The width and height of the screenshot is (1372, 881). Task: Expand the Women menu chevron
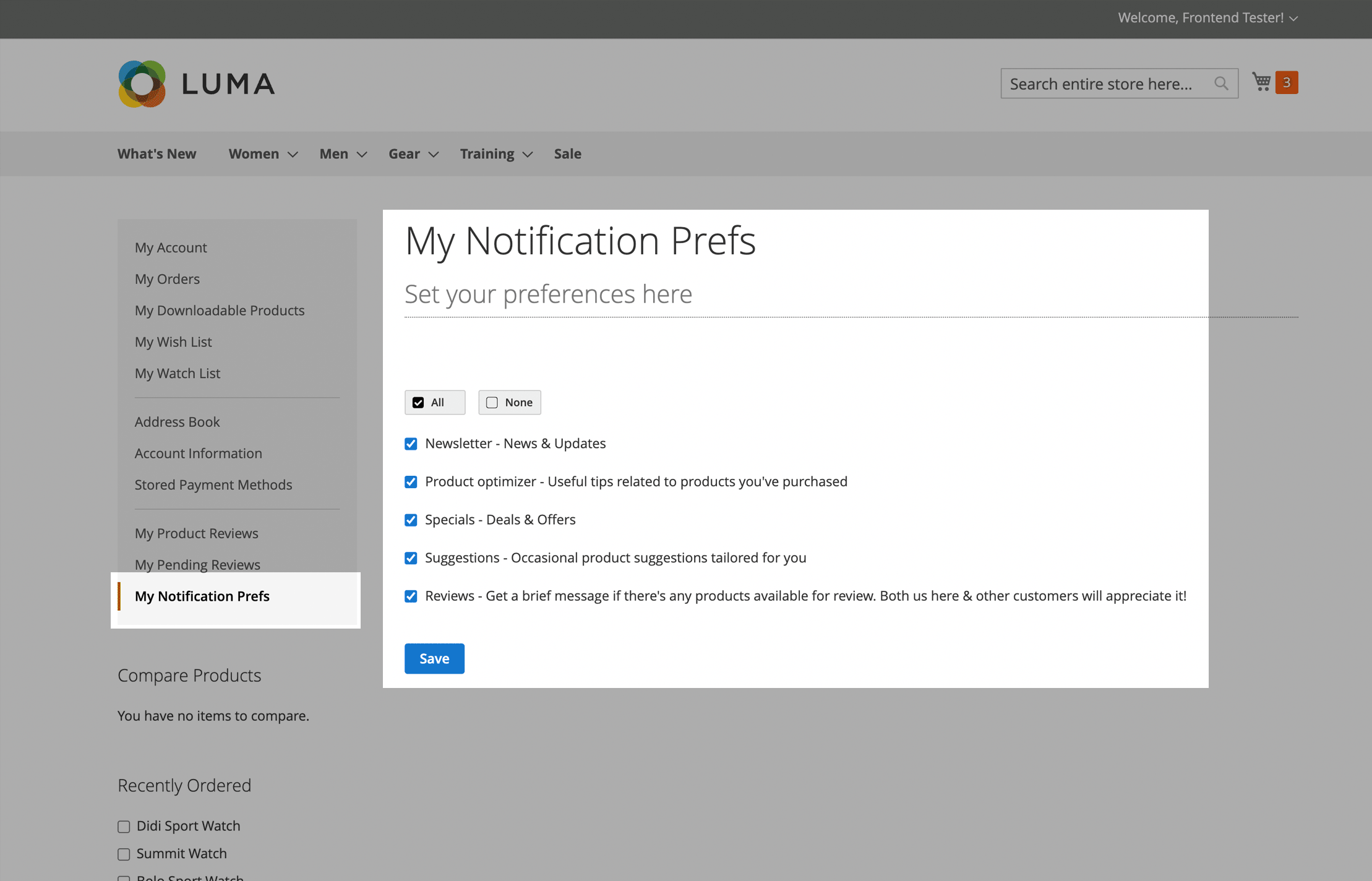(x=293, y=155)
